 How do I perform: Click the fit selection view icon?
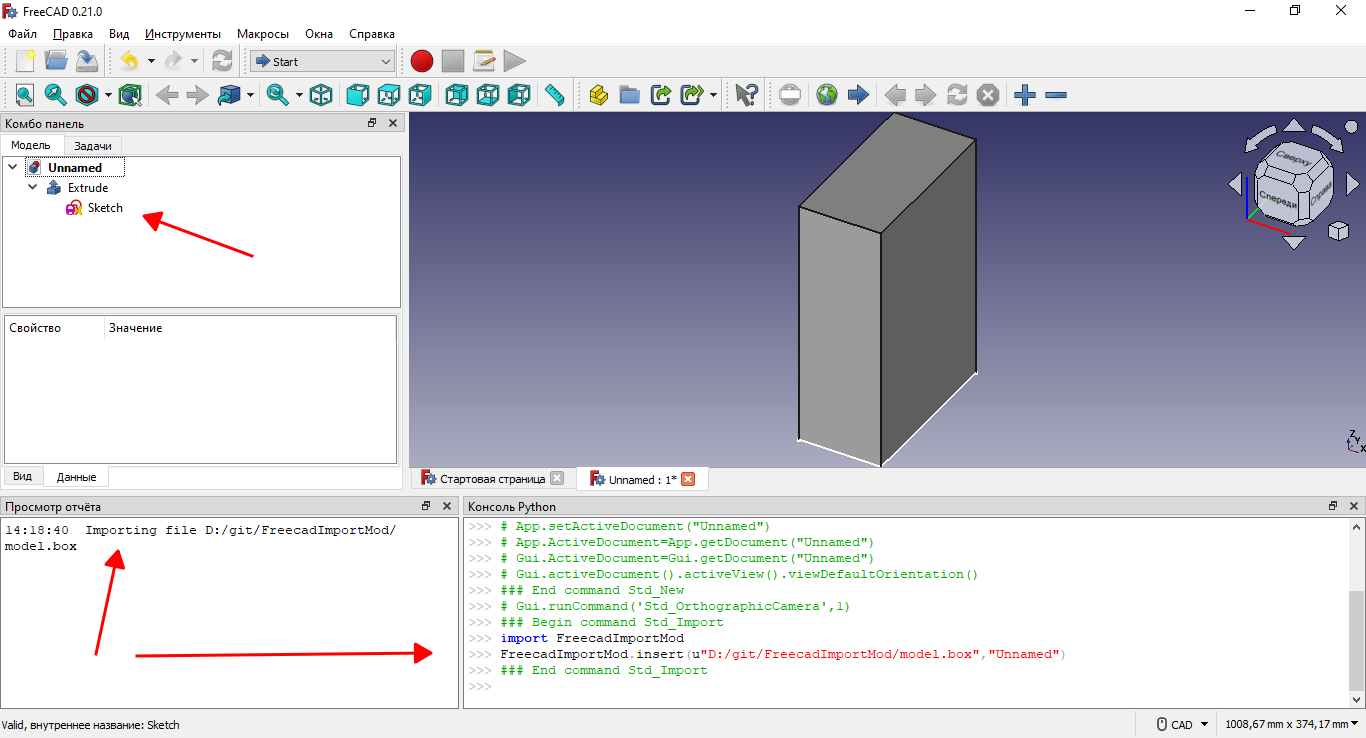pyautogui.click(x=56, y=95)
